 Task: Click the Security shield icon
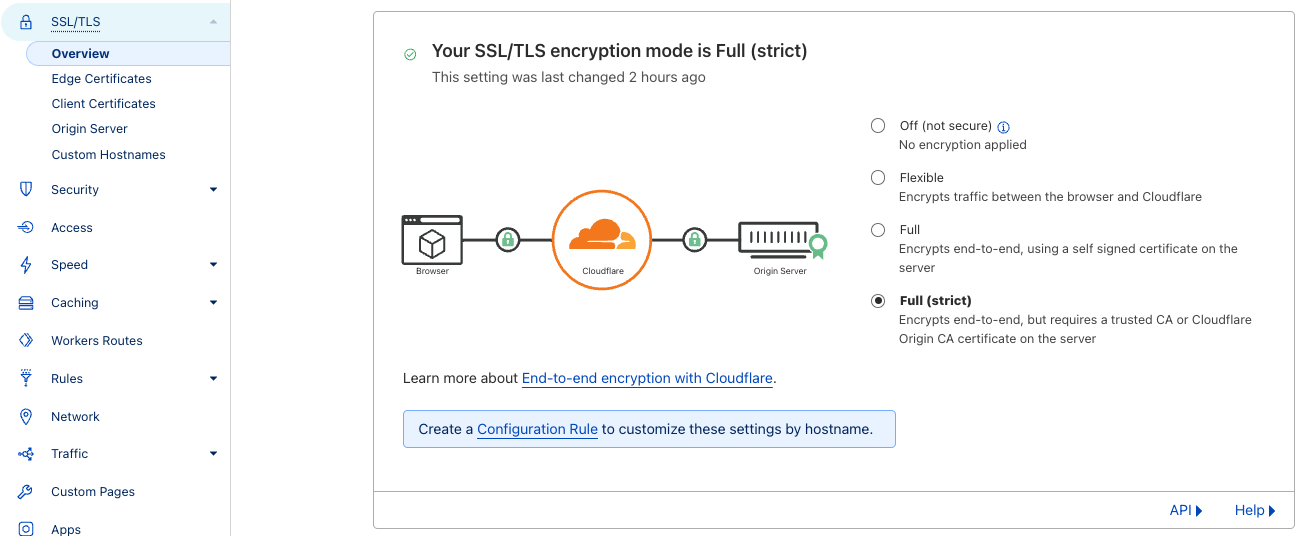click(x=27, y=190)
